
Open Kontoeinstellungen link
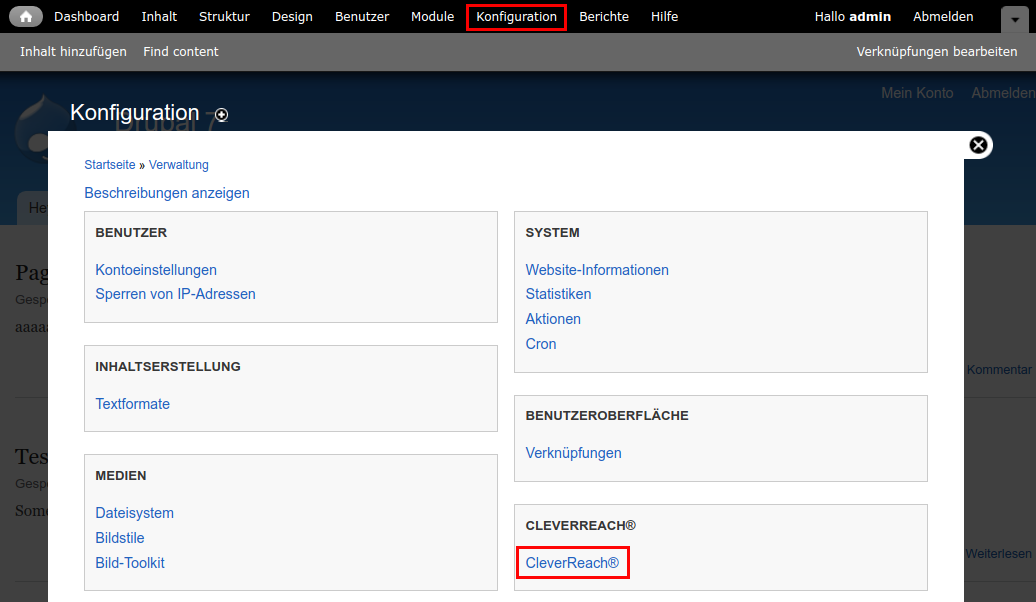click(x=156, y=270)
